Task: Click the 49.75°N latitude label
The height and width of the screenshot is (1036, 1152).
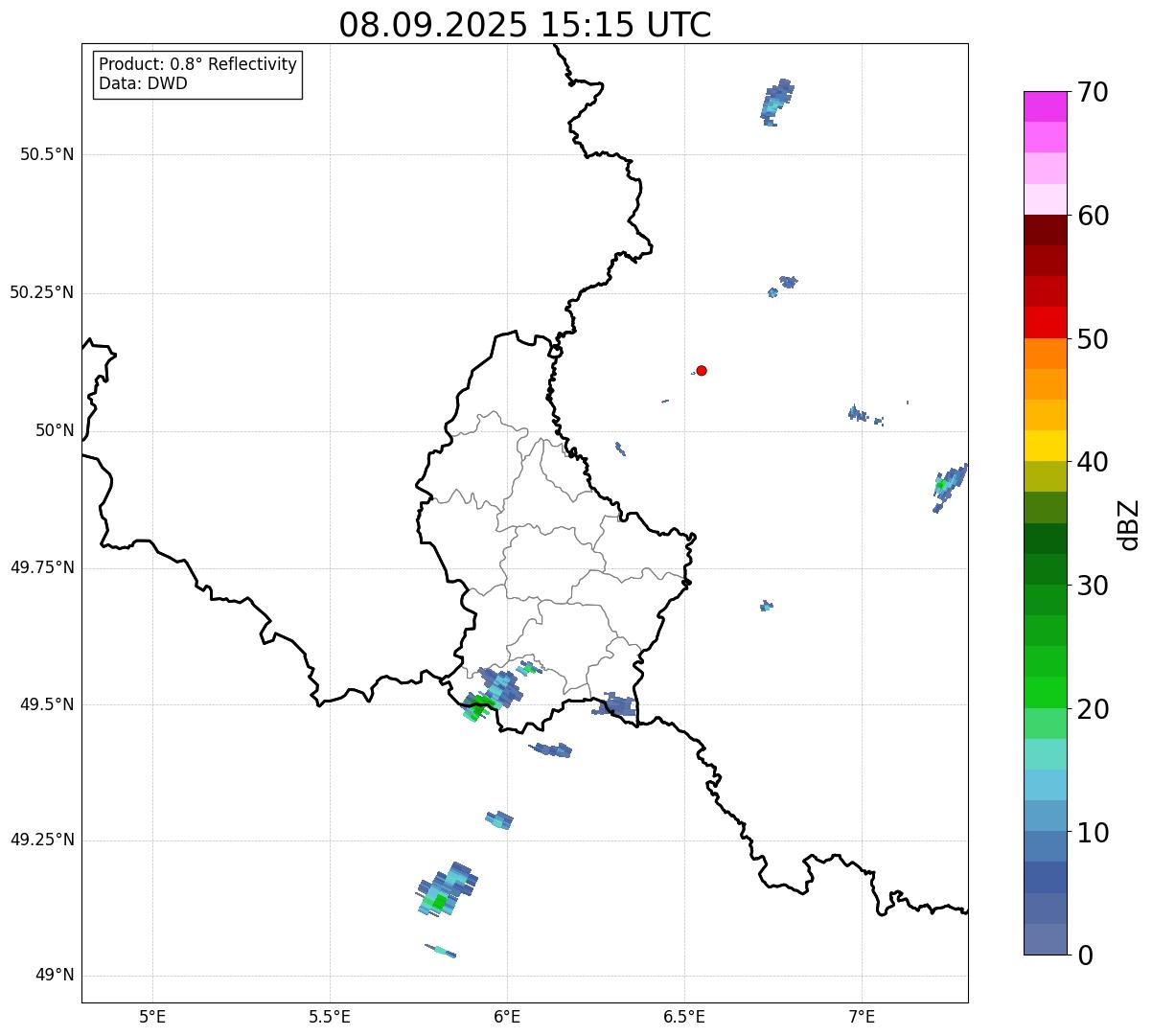Action: point(42,567)
